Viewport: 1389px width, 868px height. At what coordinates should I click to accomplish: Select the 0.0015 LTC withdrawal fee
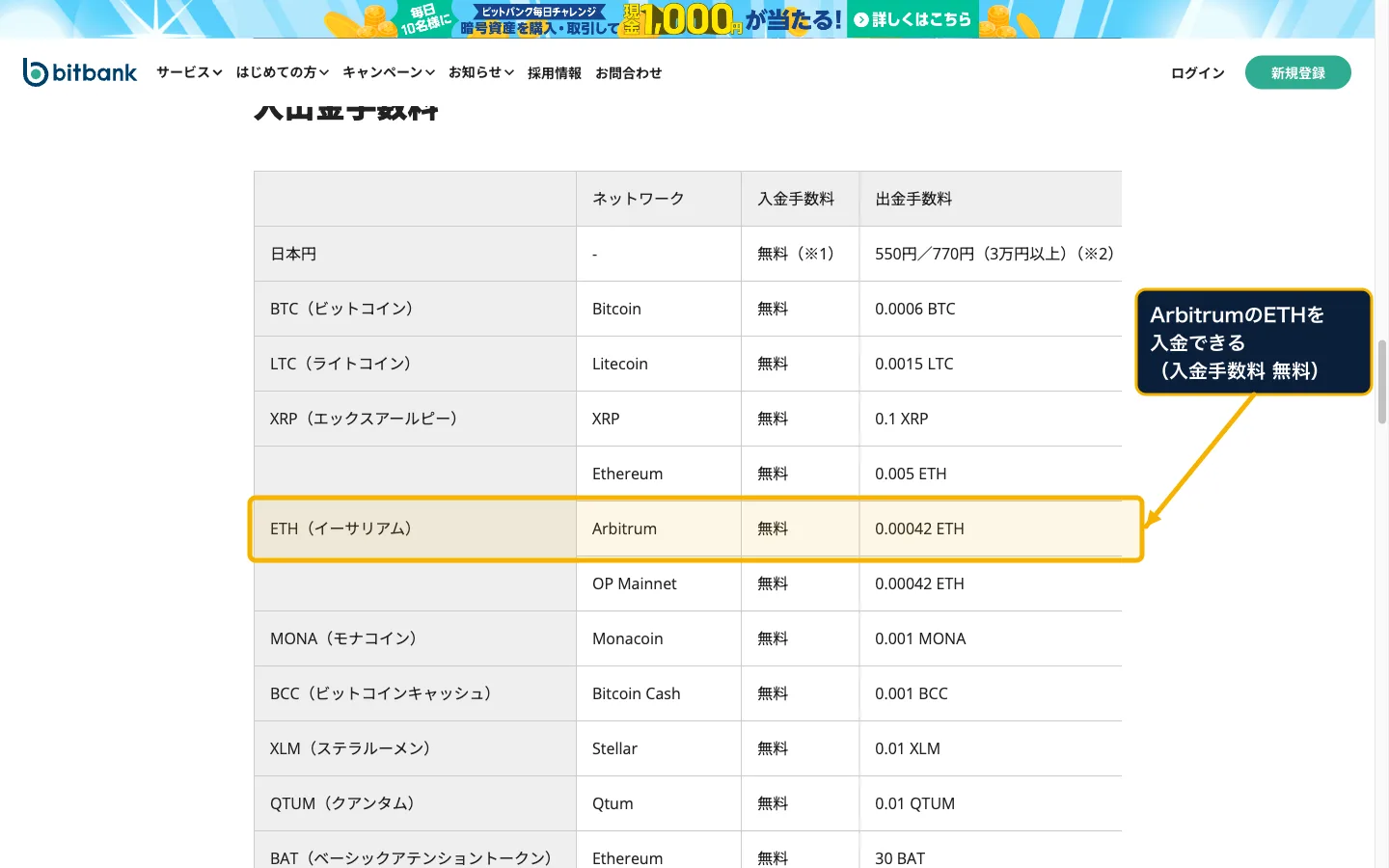914,364
